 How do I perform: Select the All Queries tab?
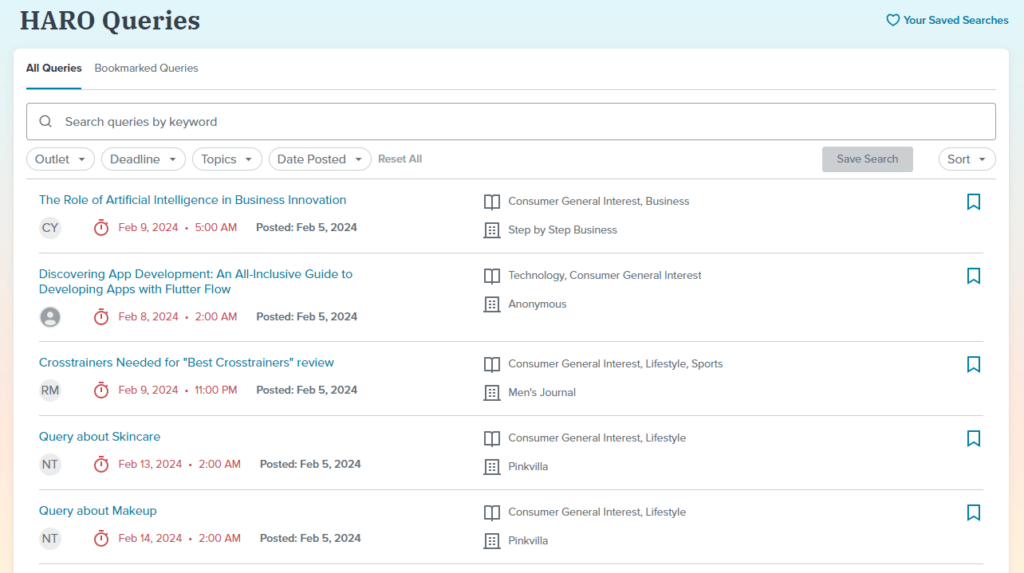(x=54, y=69)
